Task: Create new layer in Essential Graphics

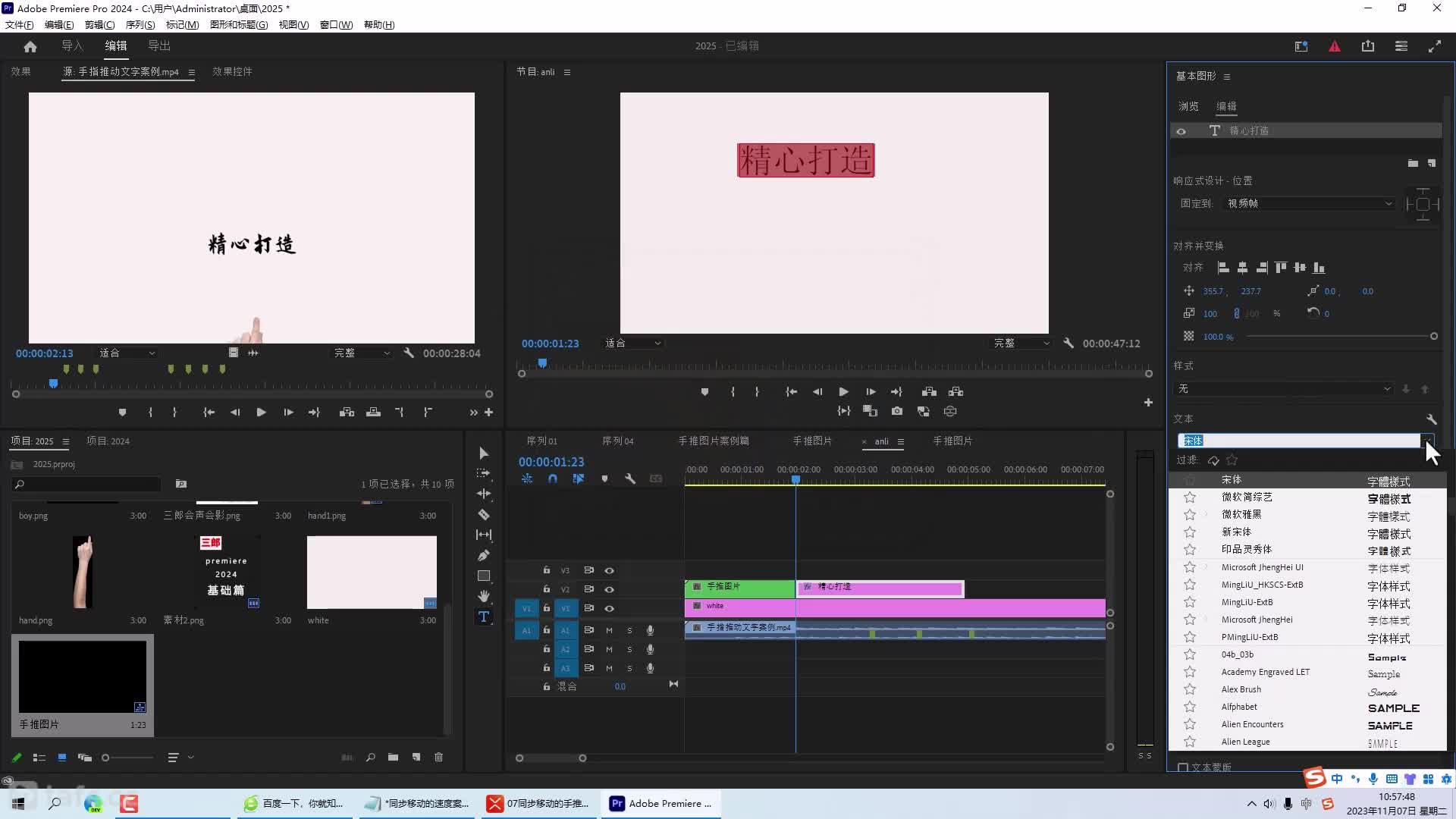Action: [x=1432, y=163]
